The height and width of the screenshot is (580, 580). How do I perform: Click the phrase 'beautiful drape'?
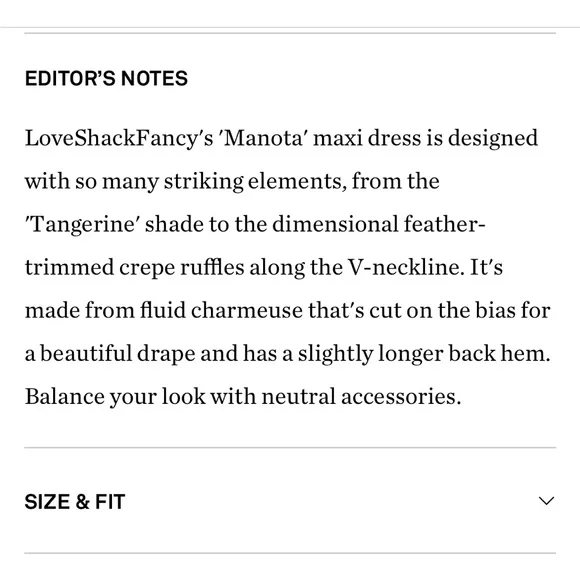tap(118, 354)
